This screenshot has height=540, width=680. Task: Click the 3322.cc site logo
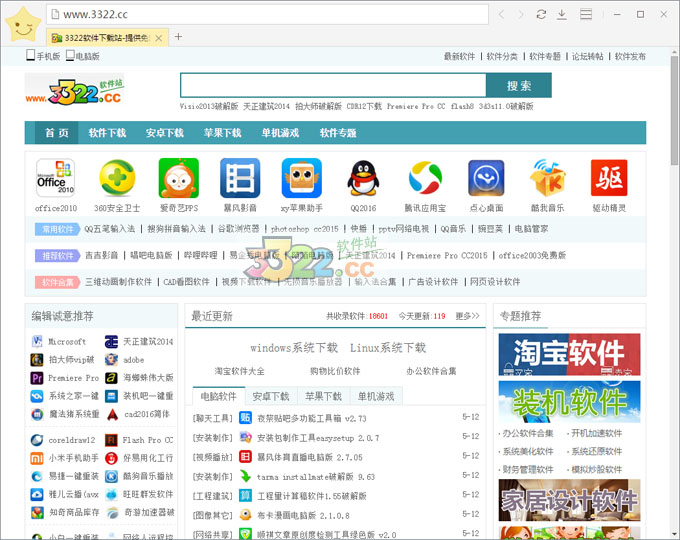75,90
